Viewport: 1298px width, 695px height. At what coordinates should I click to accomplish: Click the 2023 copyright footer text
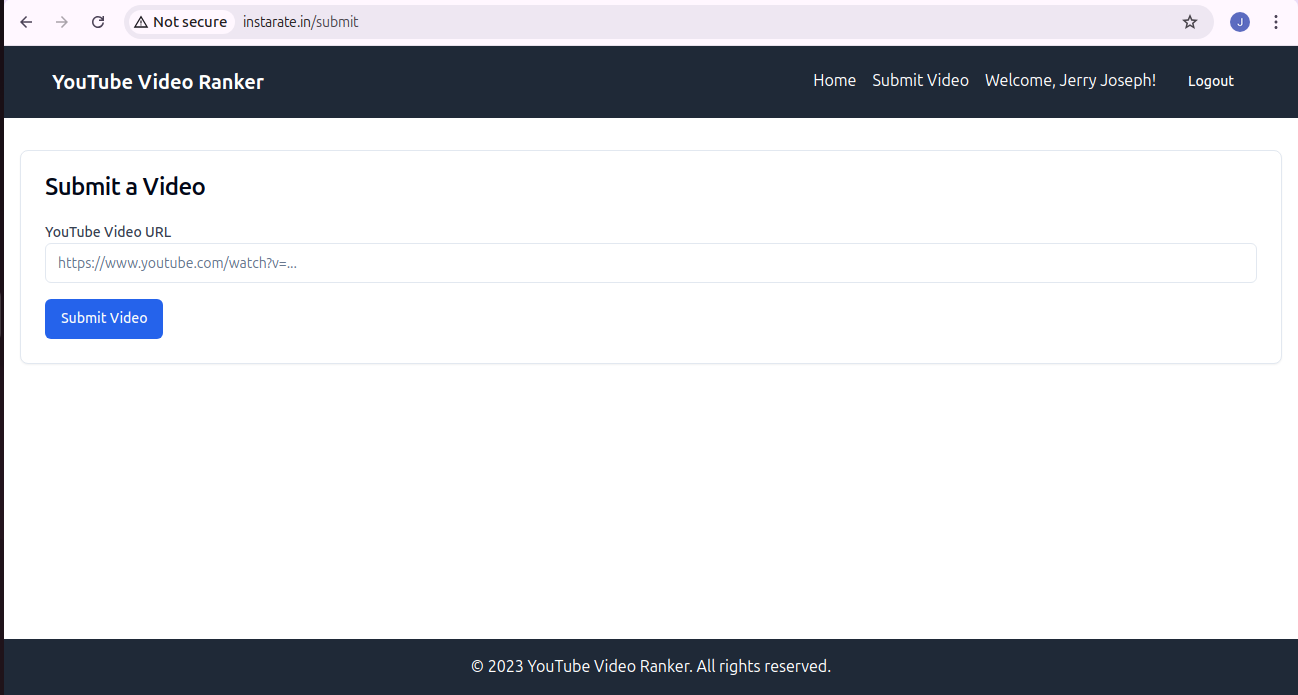(651, 666)
